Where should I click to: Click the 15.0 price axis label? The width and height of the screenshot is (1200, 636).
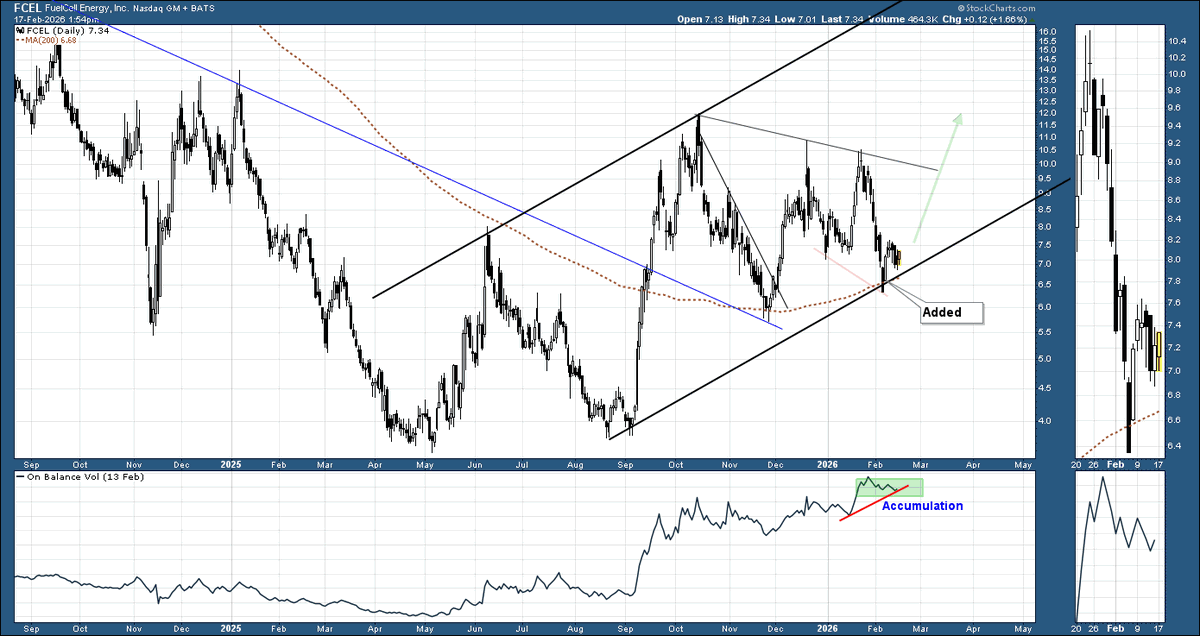(1047, 50)
